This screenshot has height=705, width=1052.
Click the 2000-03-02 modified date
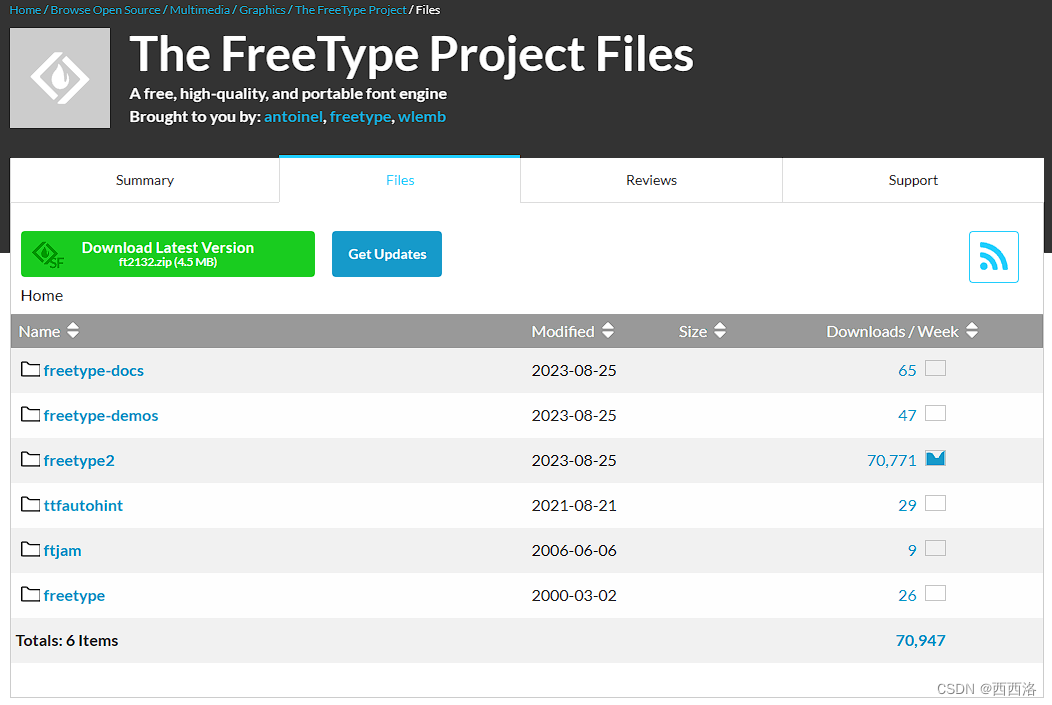574,595
